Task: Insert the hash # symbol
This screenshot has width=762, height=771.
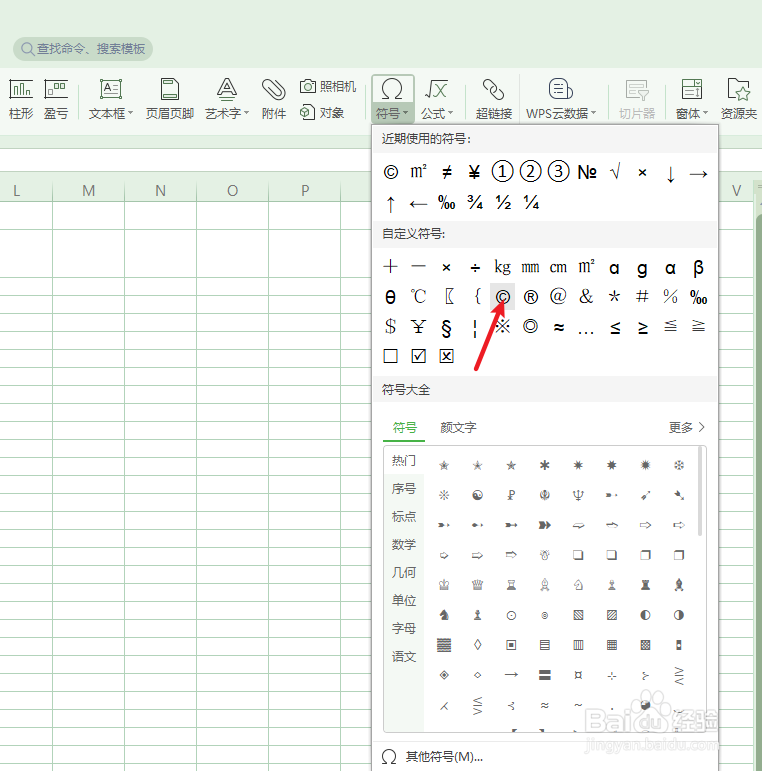Action: pos(642,296)
